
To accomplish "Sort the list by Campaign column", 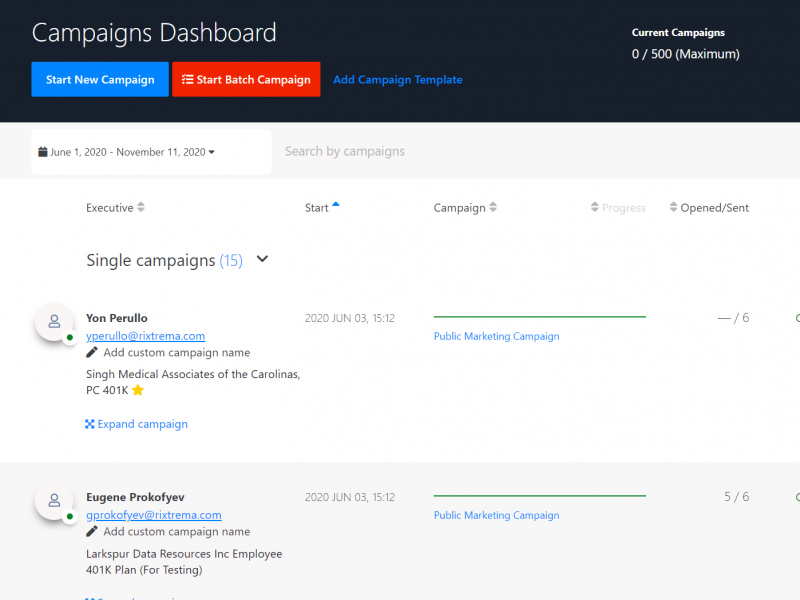I will tap(465, 208).
